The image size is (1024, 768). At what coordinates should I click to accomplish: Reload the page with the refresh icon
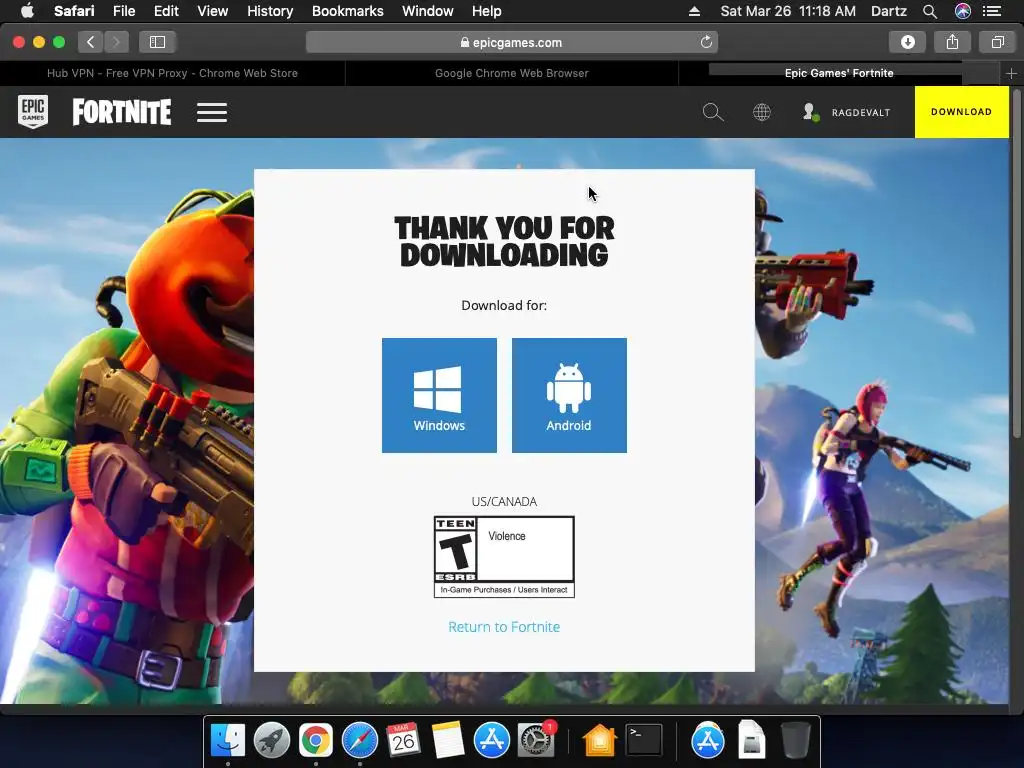(706, 42)
